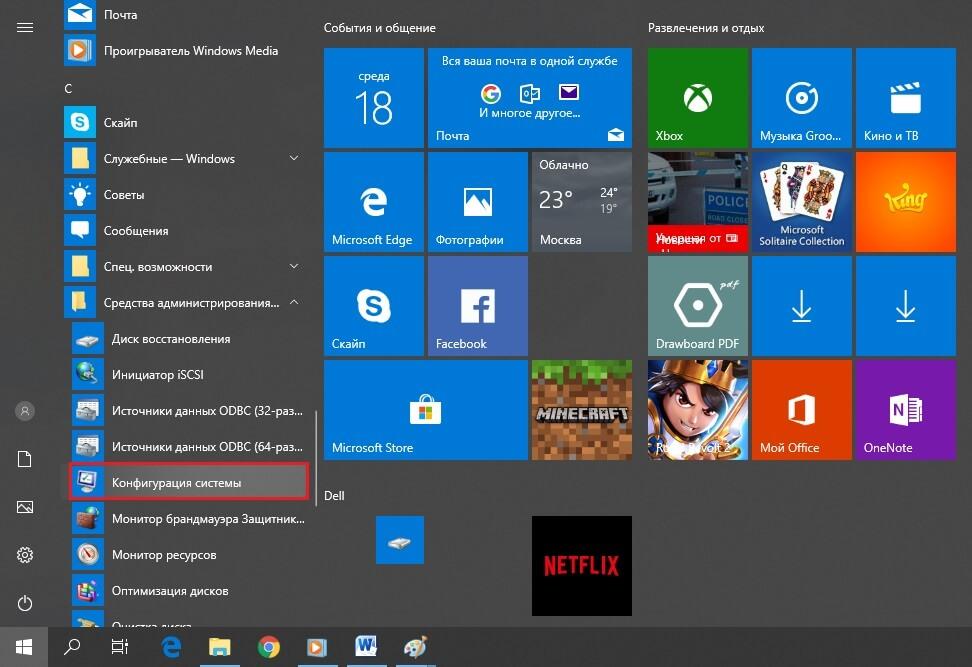Image resolution: width=972 pixels, height=667 pixels.
Task: Open the Netflix tile
Action: coord(582,566)
